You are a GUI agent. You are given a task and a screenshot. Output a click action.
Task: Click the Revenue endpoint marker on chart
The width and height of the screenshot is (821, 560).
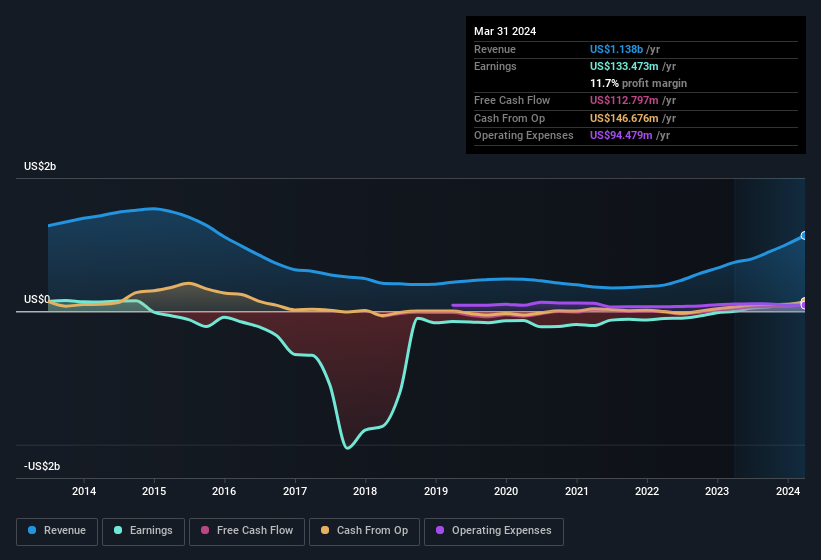click(803, 236)
